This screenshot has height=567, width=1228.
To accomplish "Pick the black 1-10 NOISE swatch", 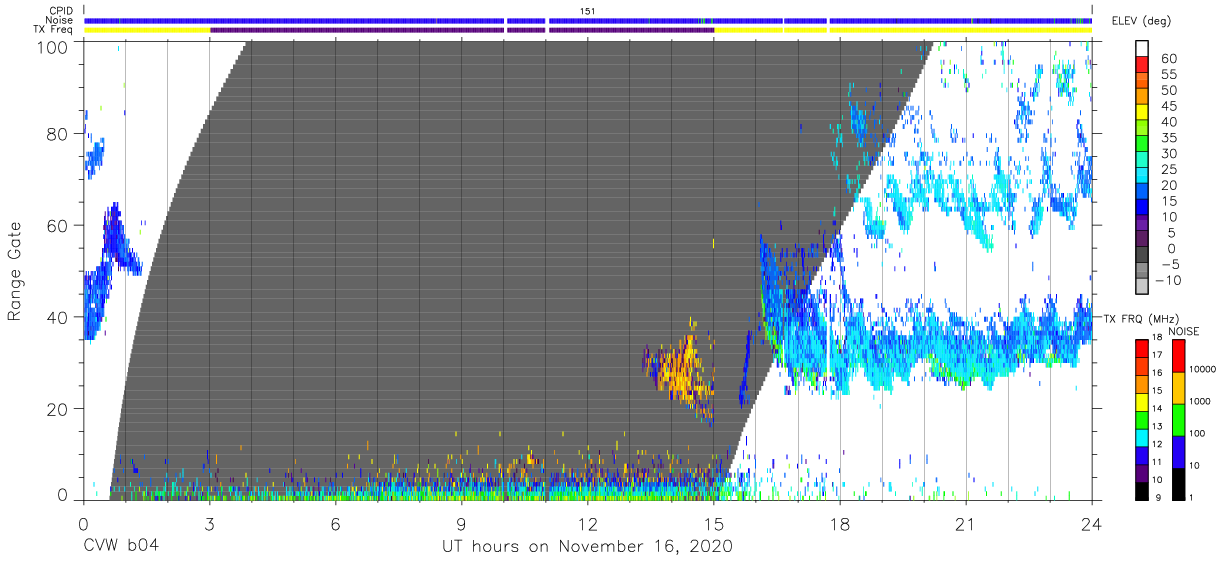I will [1179, 483].
